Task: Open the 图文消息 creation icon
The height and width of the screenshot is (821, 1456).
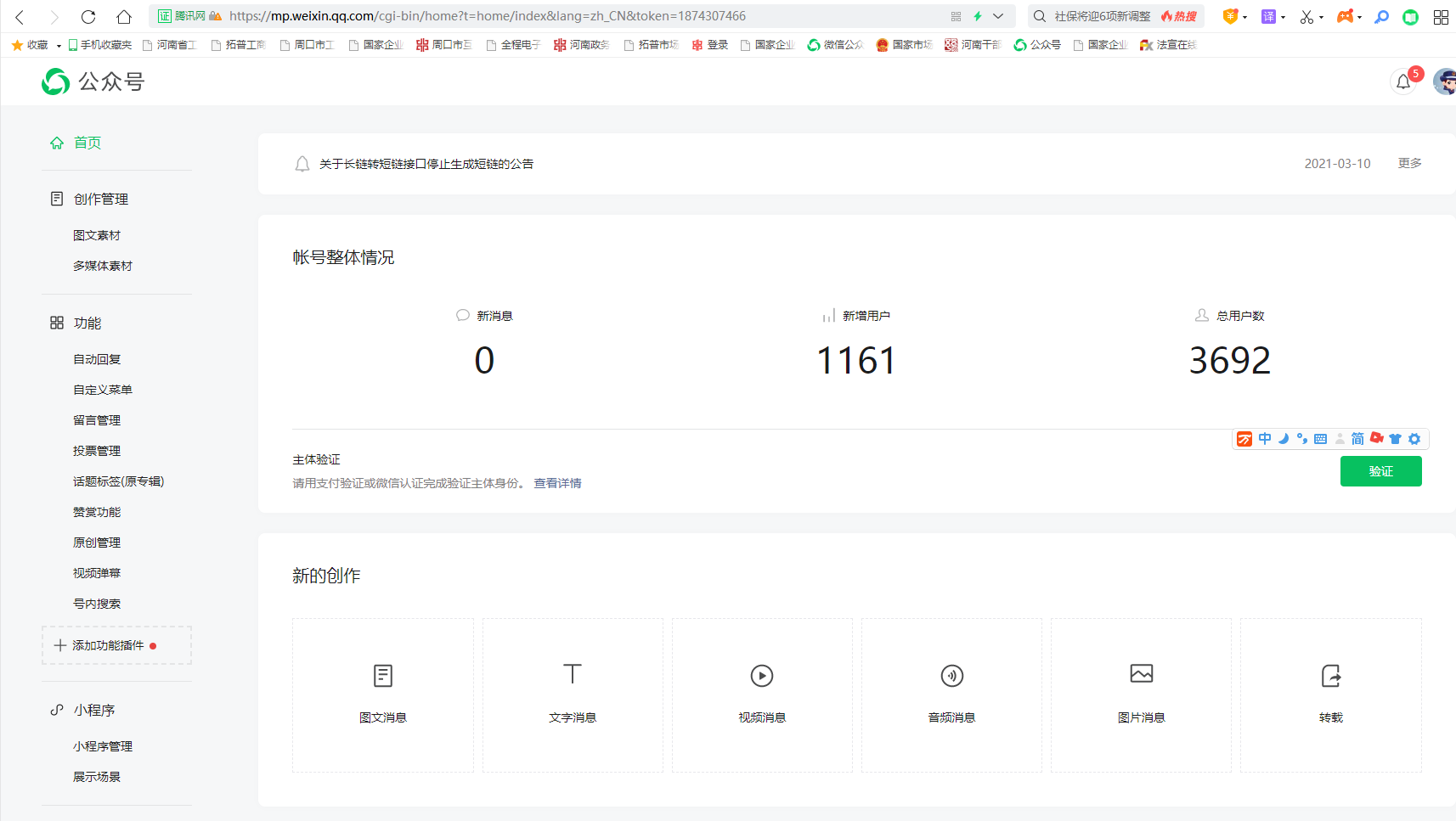Action: [x=383, y=676]
